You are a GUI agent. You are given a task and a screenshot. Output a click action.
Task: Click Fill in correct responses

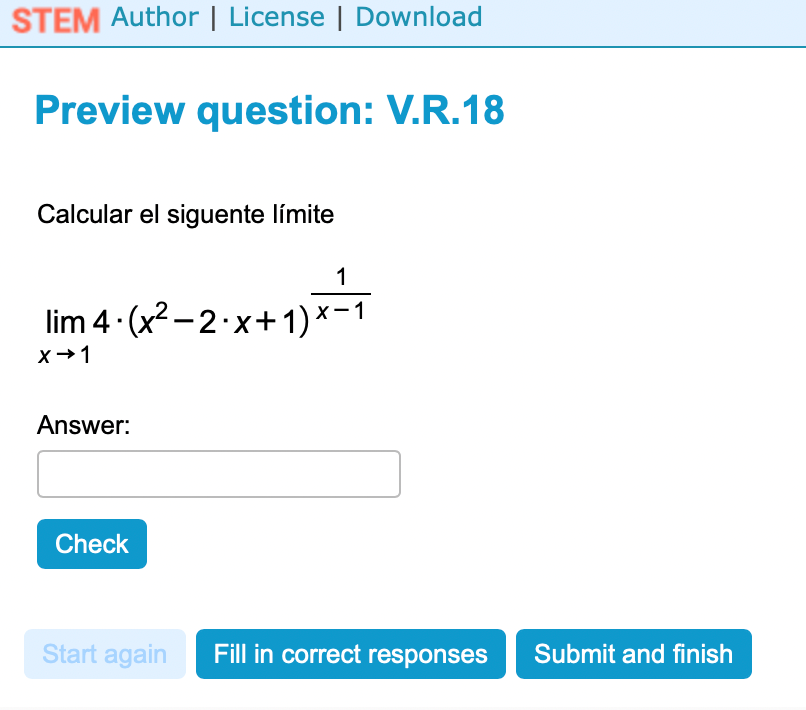(351, 654)
